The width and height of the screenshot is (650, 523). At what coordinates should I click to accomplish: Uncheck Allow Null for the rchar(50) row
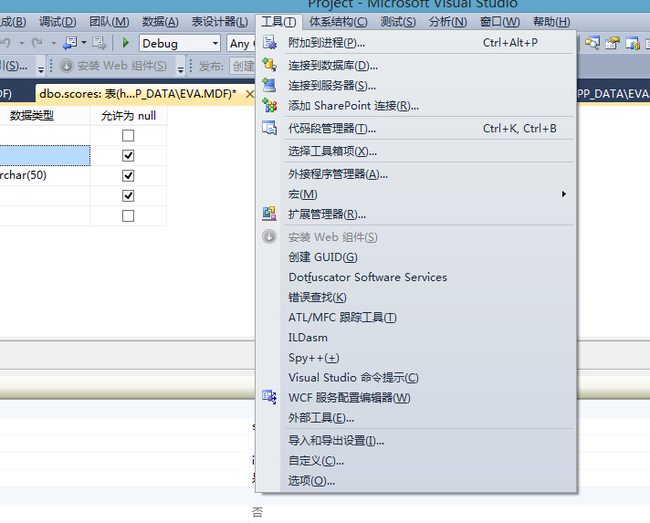(x=128, y=176)
